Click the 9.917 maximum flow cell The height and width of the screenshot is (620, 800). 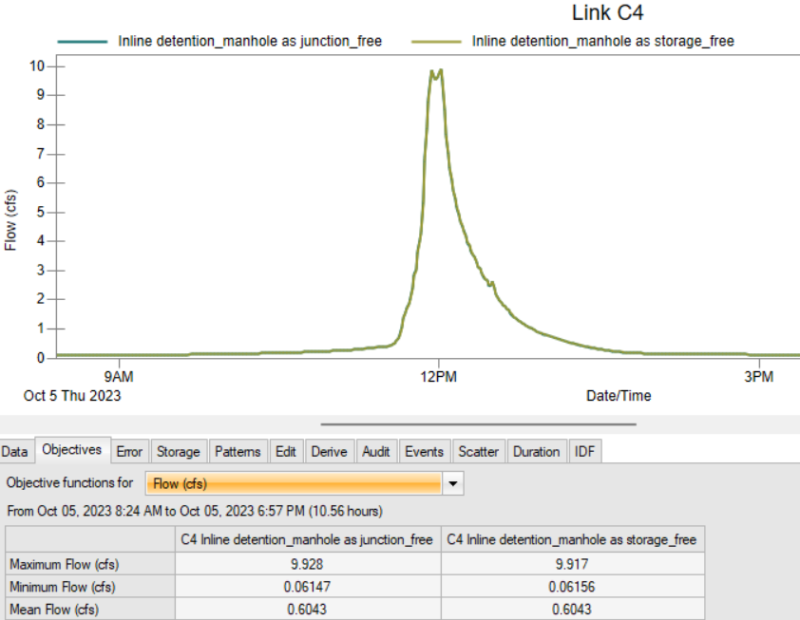point(573,563)
